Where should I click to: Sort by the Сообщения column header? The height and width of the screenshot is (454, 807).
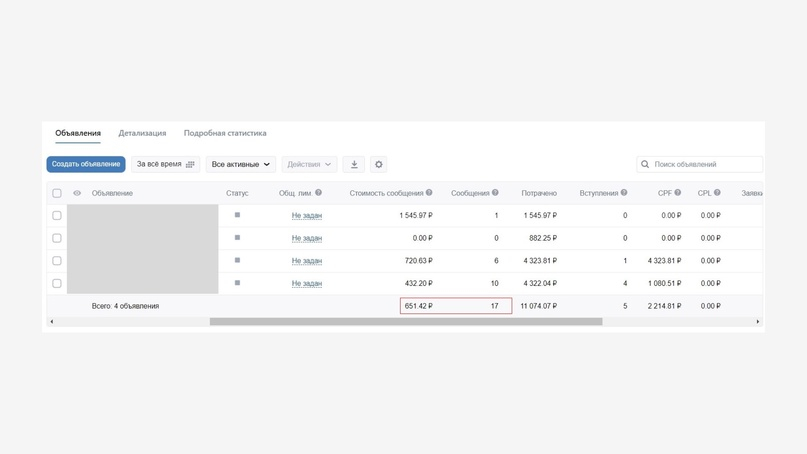click(x=470, y=193)
